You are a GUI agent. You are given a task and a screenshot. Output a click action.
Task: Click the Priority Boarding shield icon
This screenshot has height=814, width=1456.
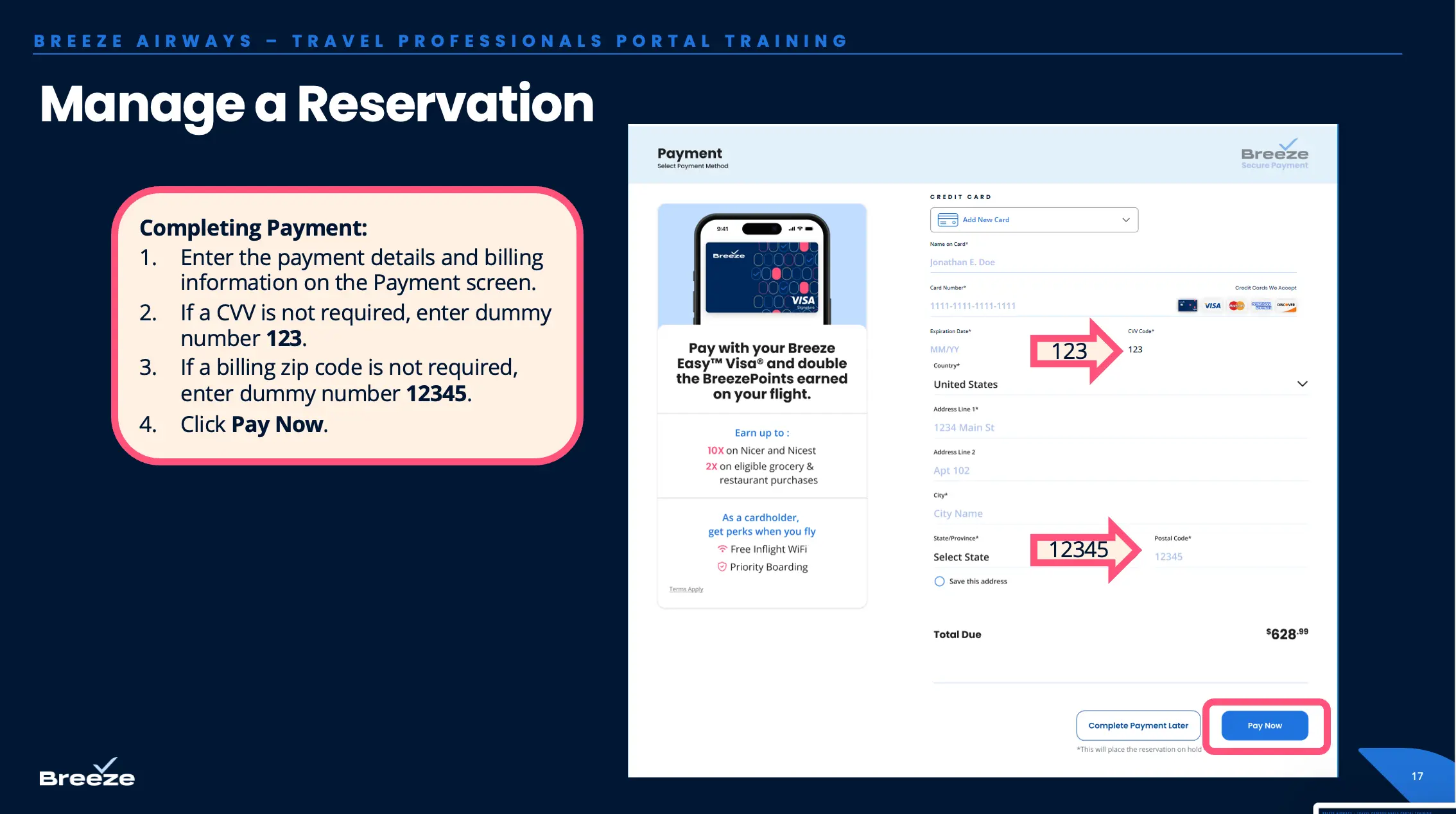tap(722, 567)
